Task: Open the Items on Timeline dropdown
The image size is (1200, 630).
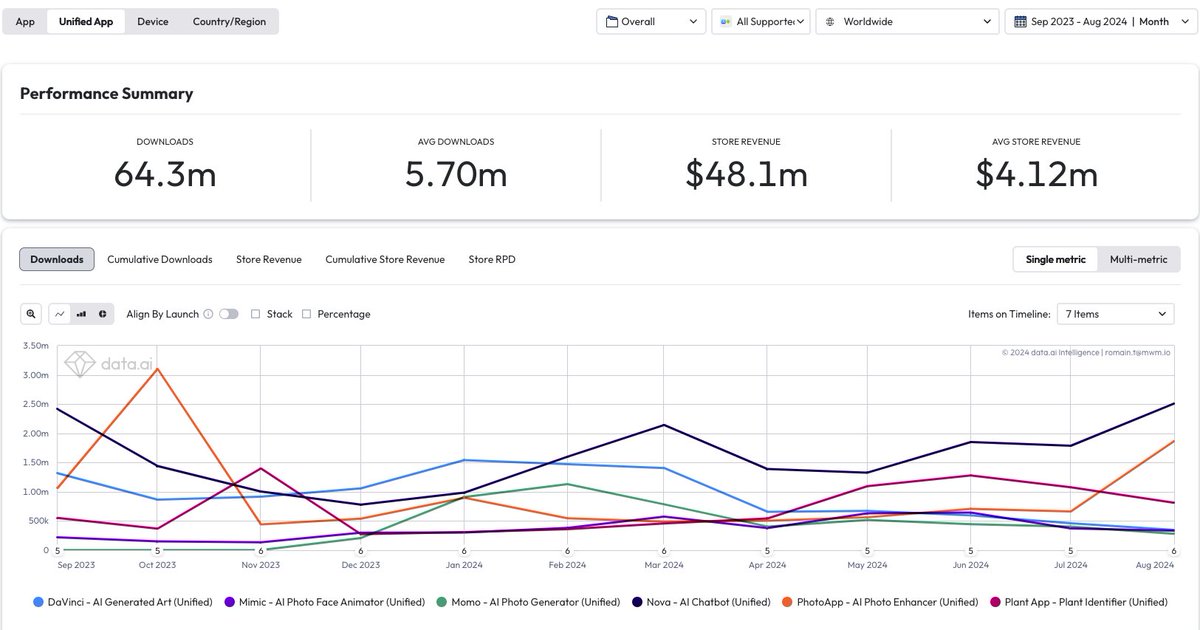Action: 1115,314
